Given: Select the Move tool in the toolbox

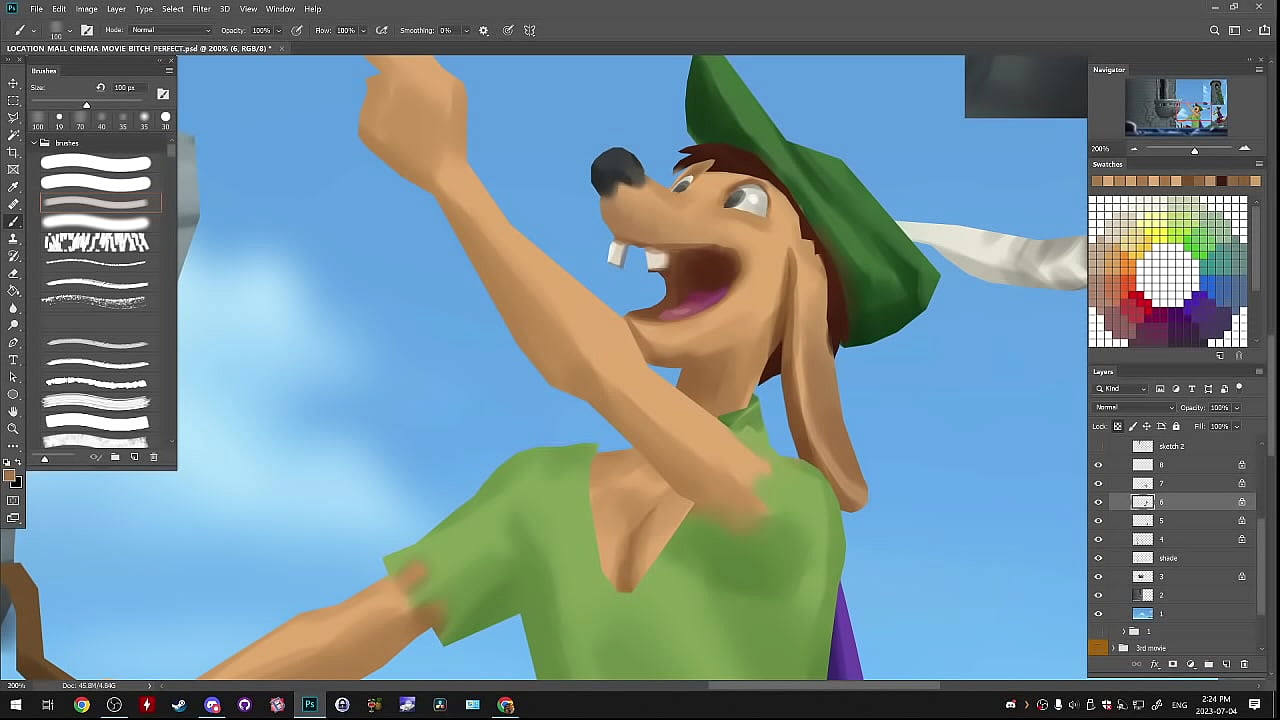Looking at the screenshot, I should click(x=13, y=83).
